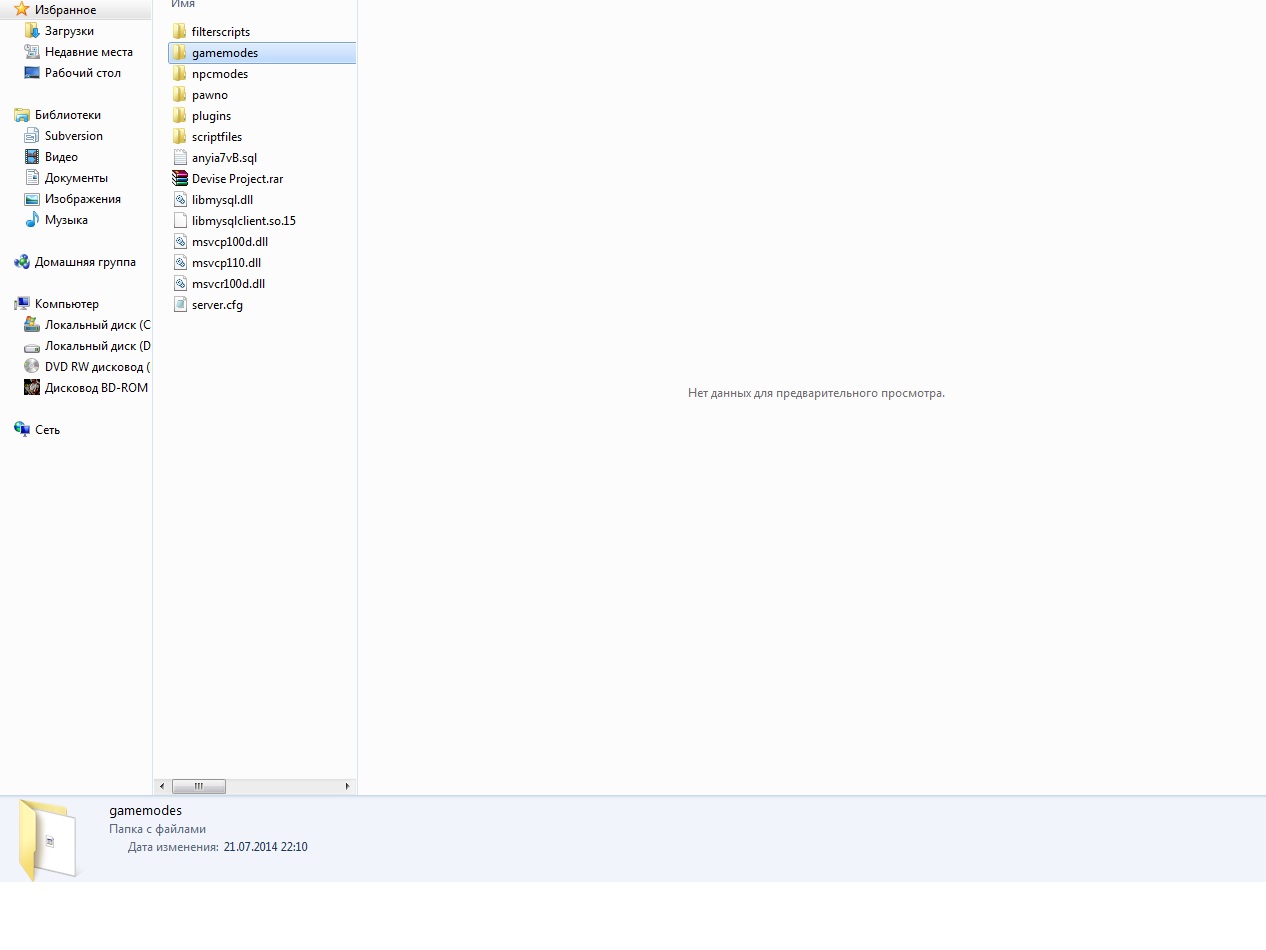The image size is (1266, 950).
Task: Select the Избранное label
Action: pos(66,9)
